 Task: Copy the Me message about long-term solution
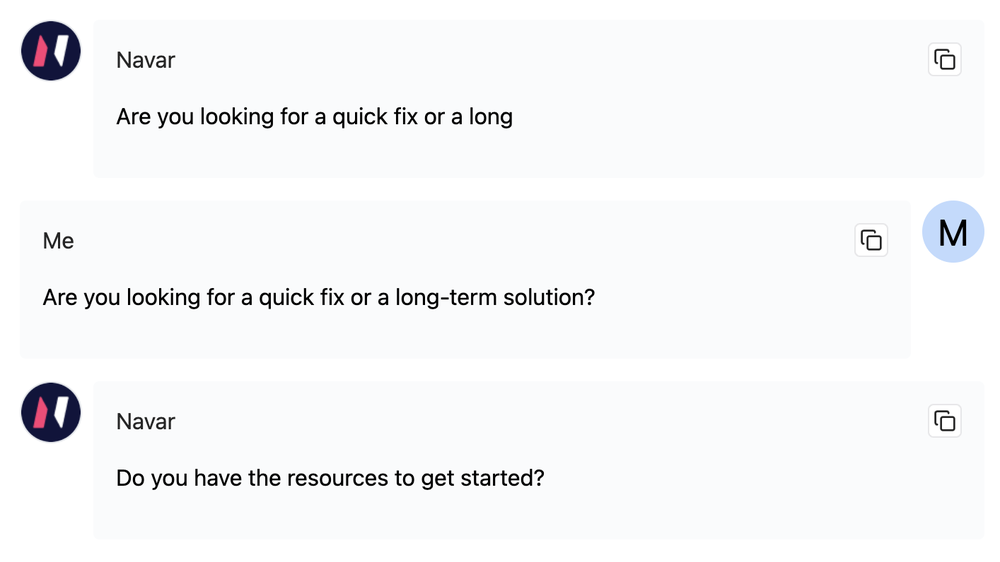[x=871, y=240]
